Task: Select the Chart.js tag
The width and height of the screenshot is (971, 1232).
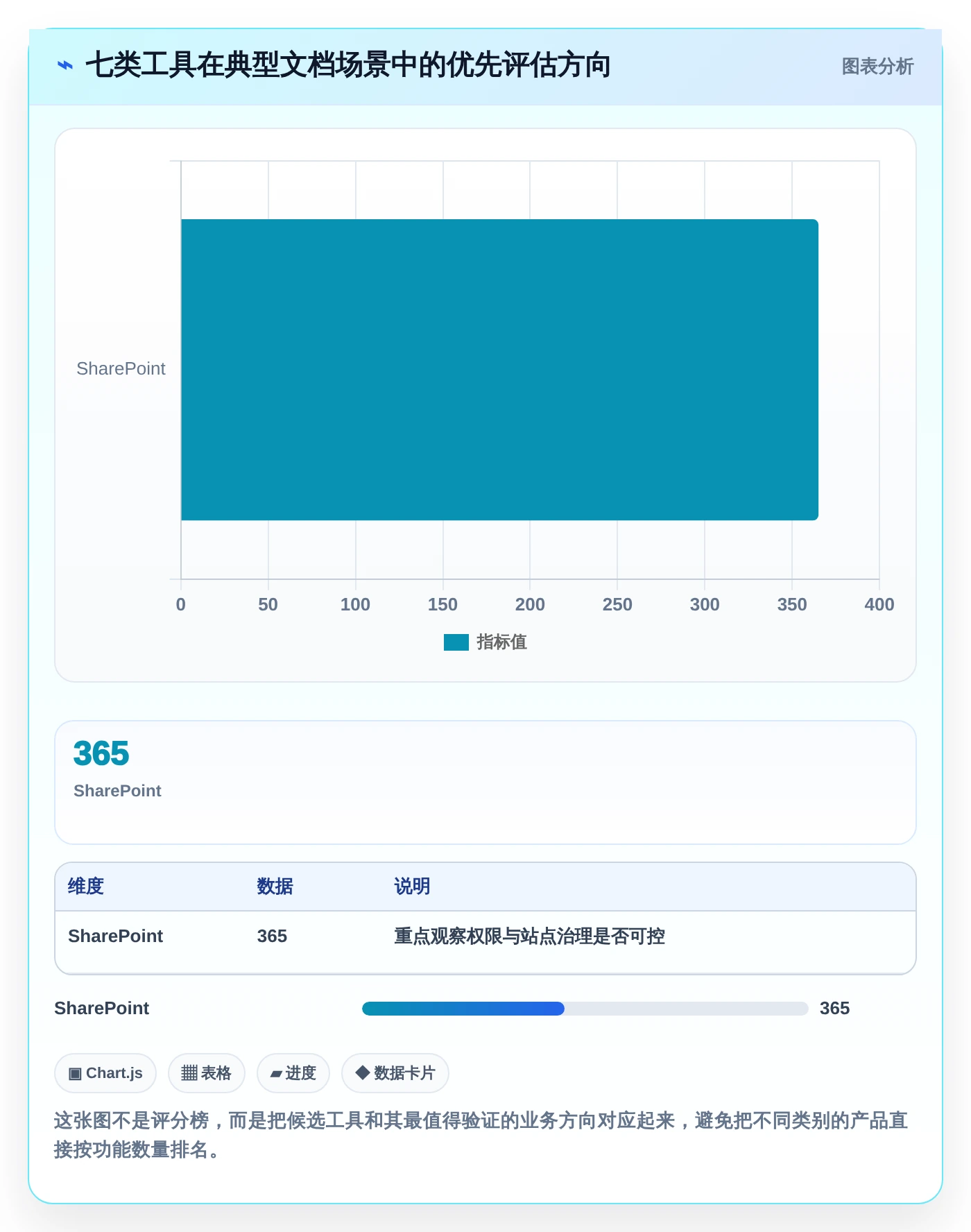Action: click(x=105, y=1073)
